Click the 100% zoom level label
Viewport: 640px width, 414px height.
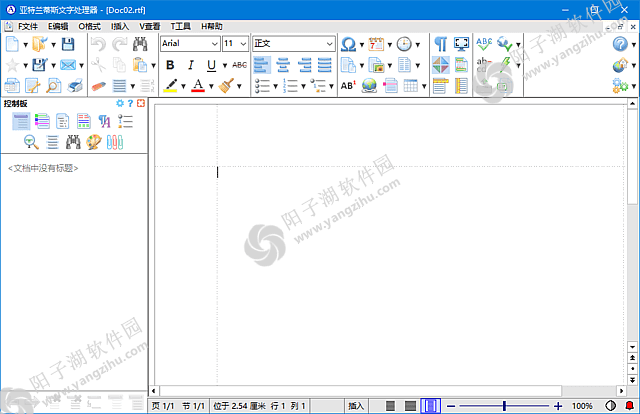click(x=582, y=406)
